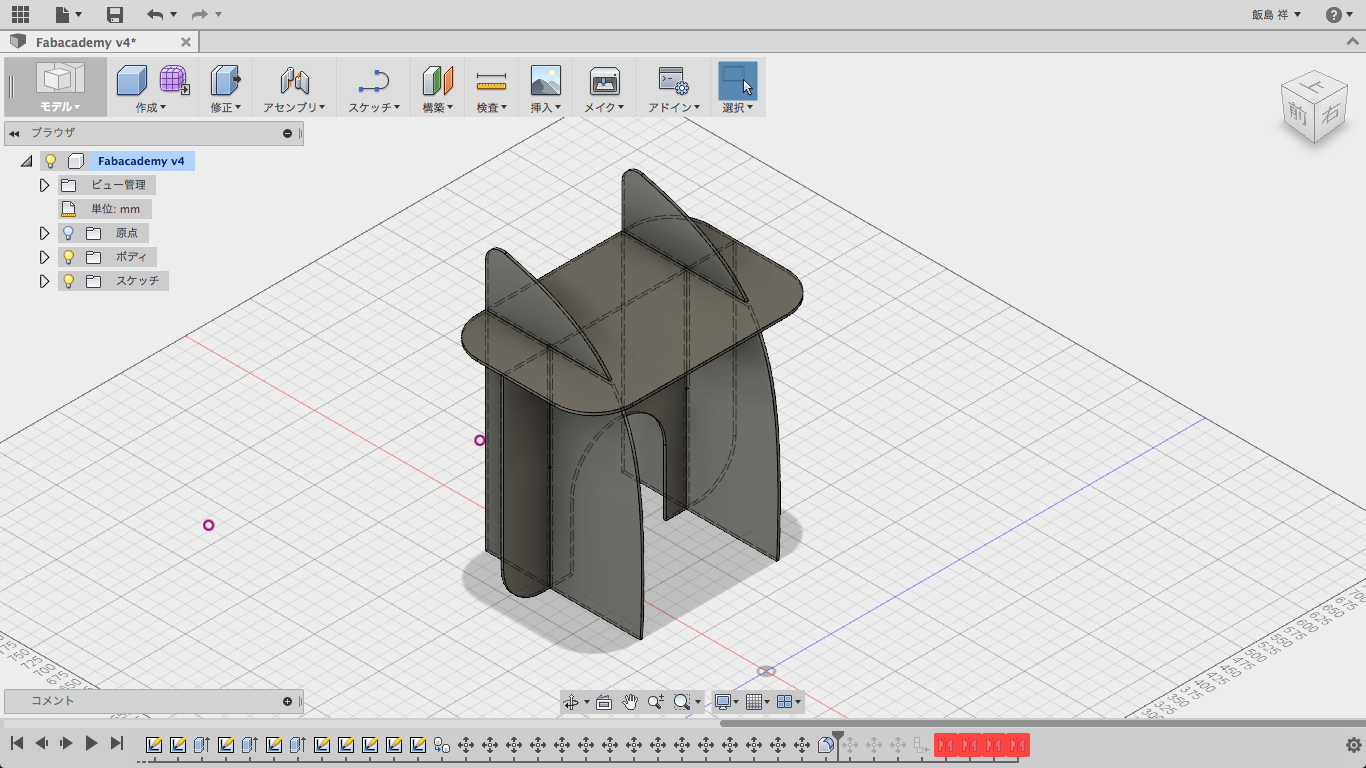
Task: Toggle visibility lightbulb of Fabacademy v4 root
Action: point(51,161)
